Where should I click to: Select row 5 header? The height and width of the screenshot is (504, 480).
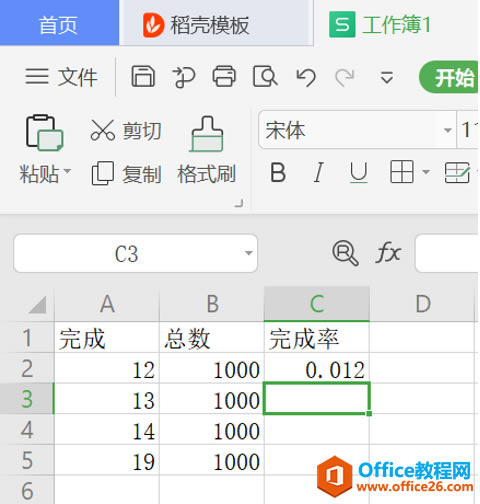27,460
